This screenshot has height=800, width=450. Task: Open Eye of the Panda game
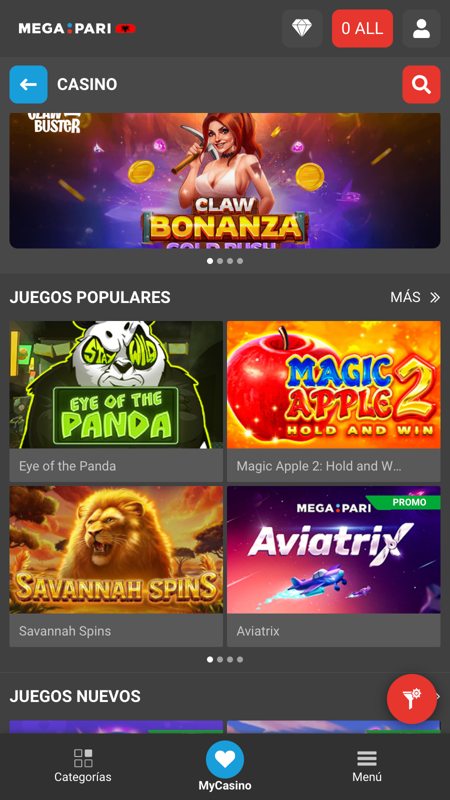tap(116, 401)
